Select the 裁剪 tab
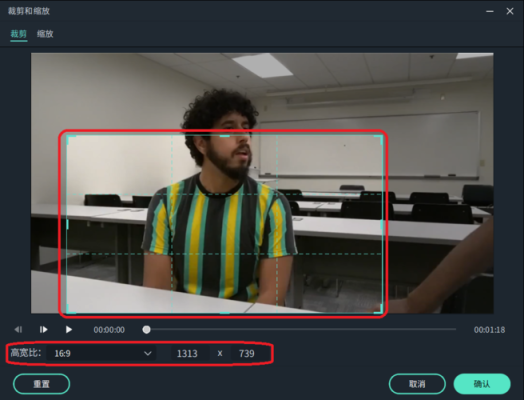 coord(19,34)
